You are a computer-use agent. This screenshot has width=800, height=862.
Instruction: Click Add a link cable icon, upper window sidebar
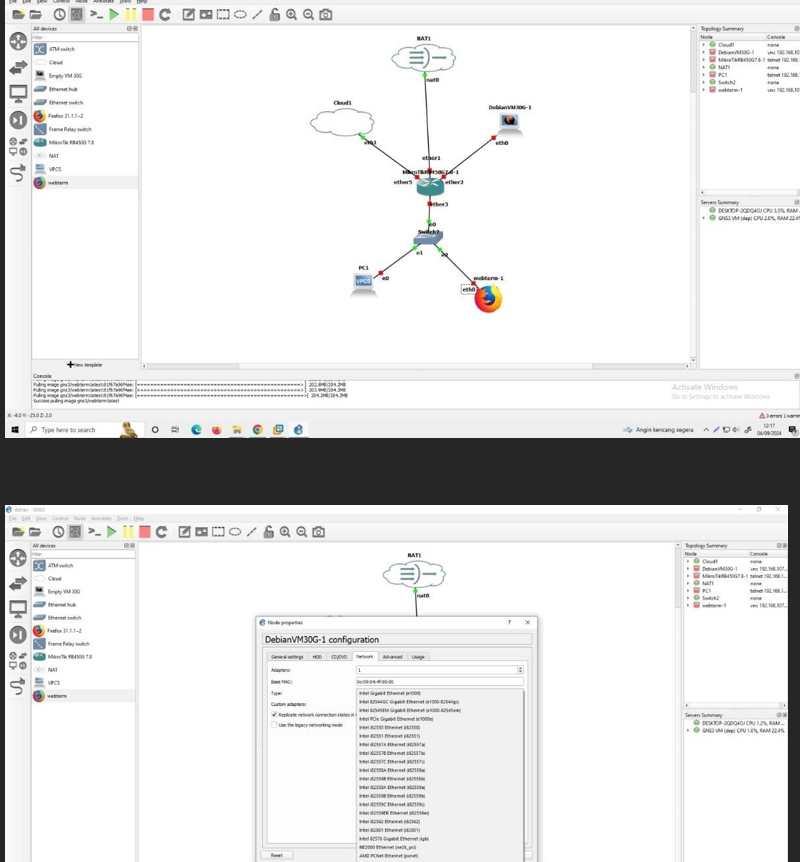click(x=18, y=173)
